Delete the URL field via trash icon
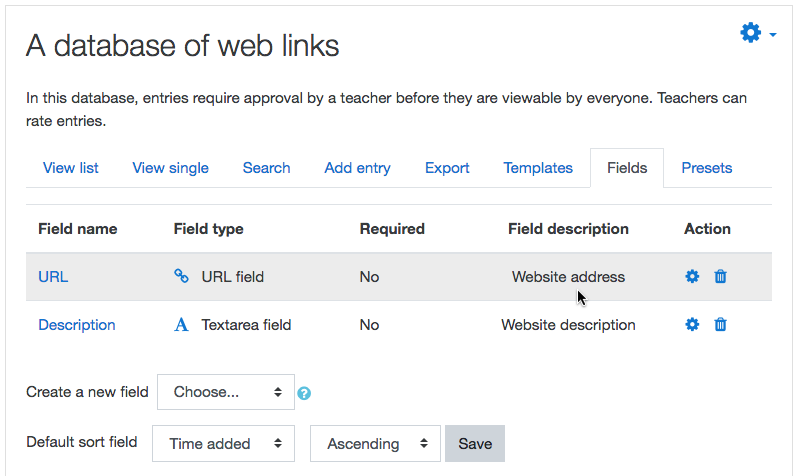The image size is (800, 476). click(720, 277)
